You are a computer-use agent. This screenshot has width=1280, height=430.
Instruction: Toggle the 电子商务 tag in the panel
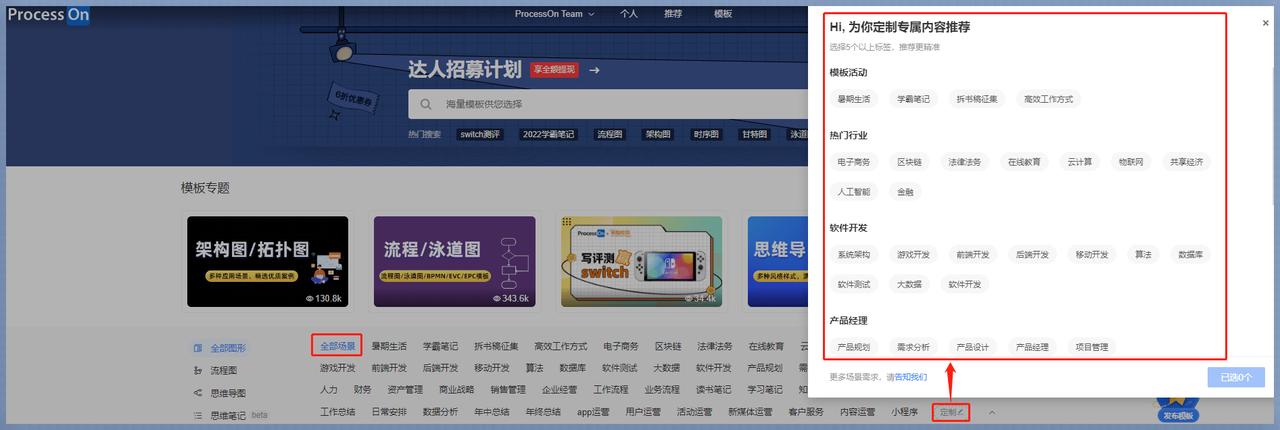tap(854, 161)
